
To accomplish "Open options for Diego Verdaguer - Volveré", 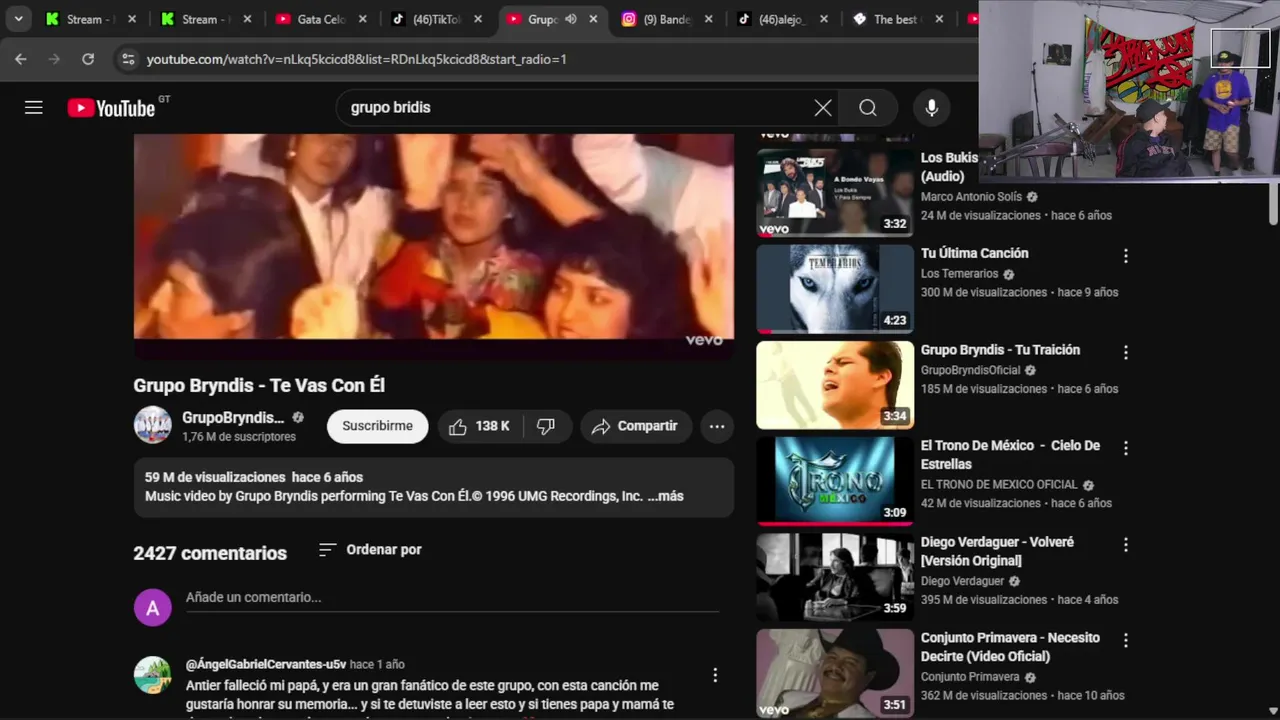I will [x=1126, y=545].
